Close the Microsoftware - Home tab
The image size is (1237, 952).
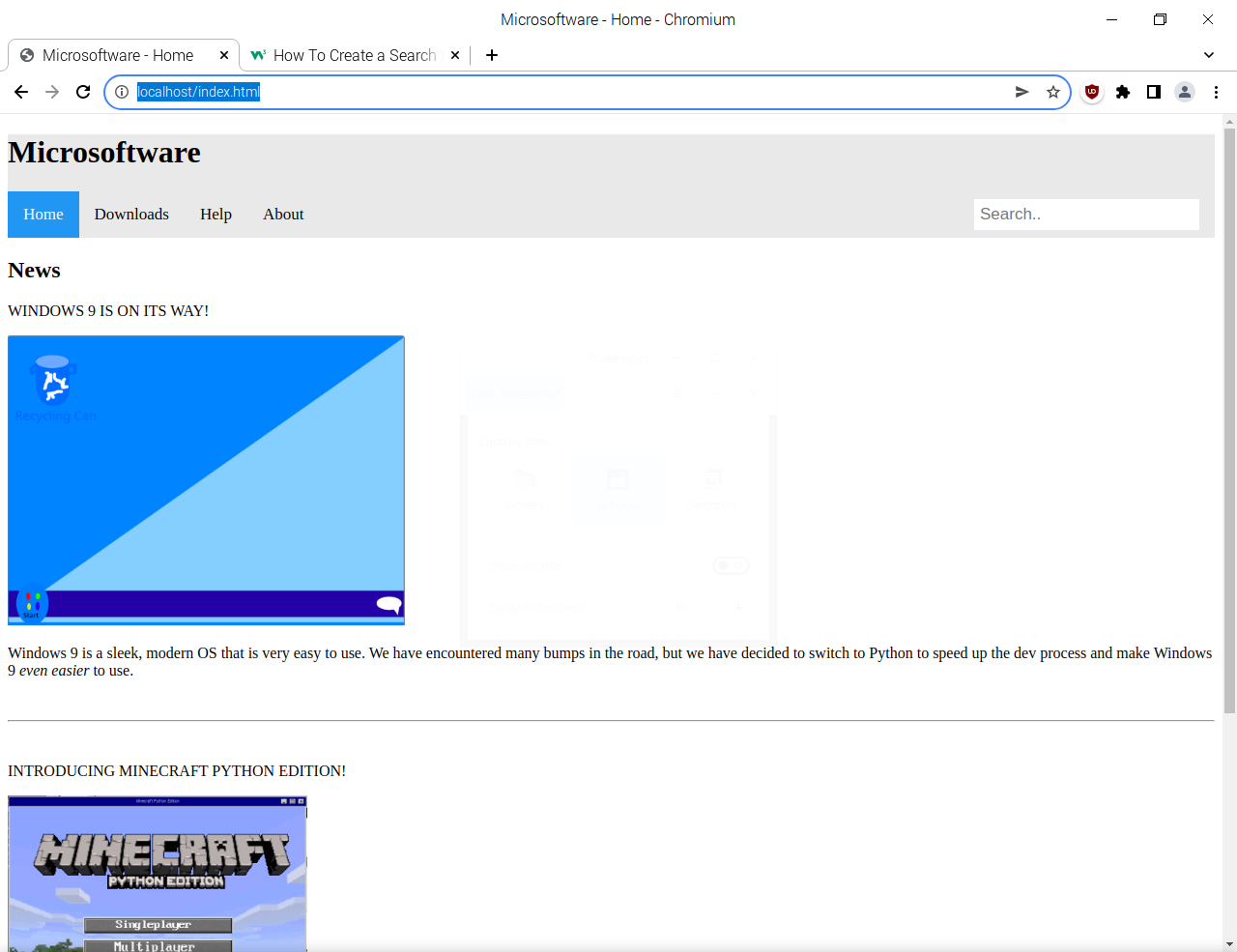click(224, 55)
